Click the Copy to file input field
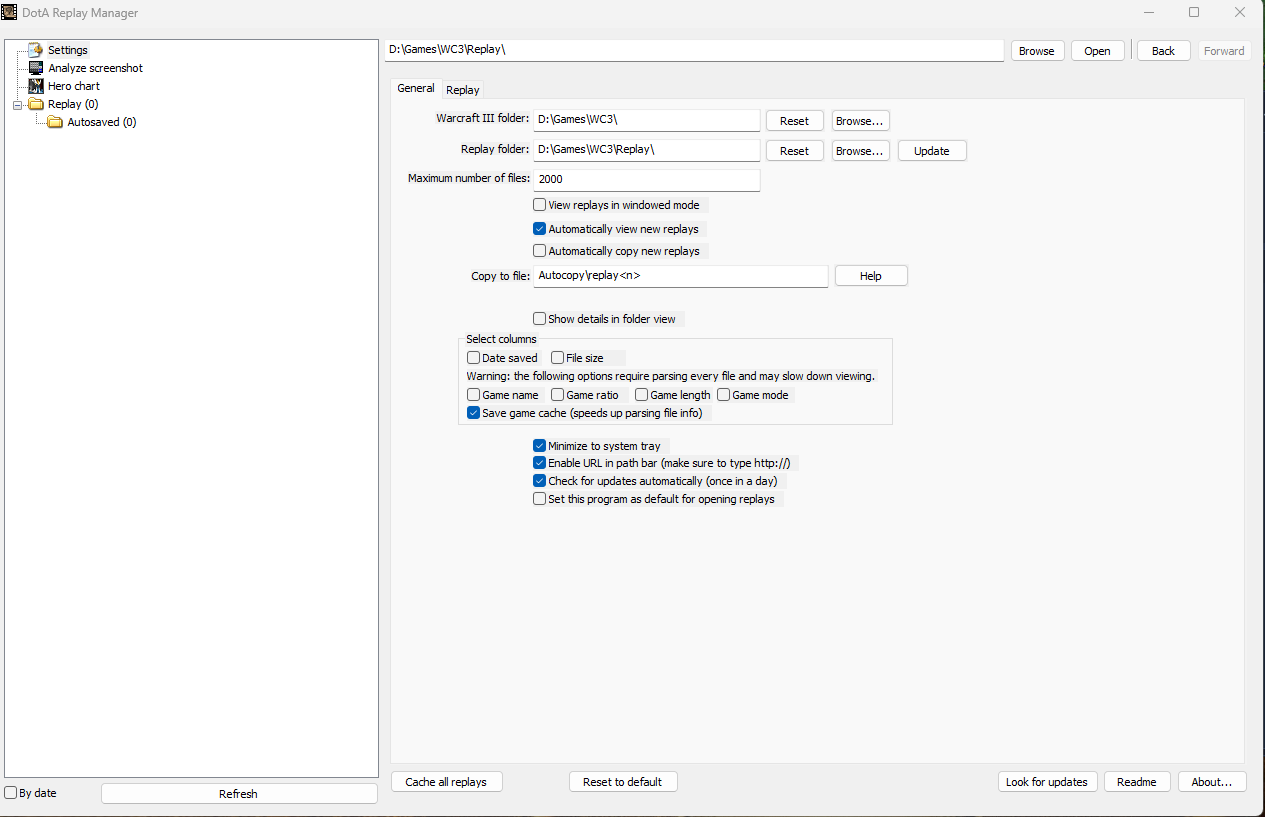Image resolution: width=1265 pixels, height=817 pixels. 681,276
